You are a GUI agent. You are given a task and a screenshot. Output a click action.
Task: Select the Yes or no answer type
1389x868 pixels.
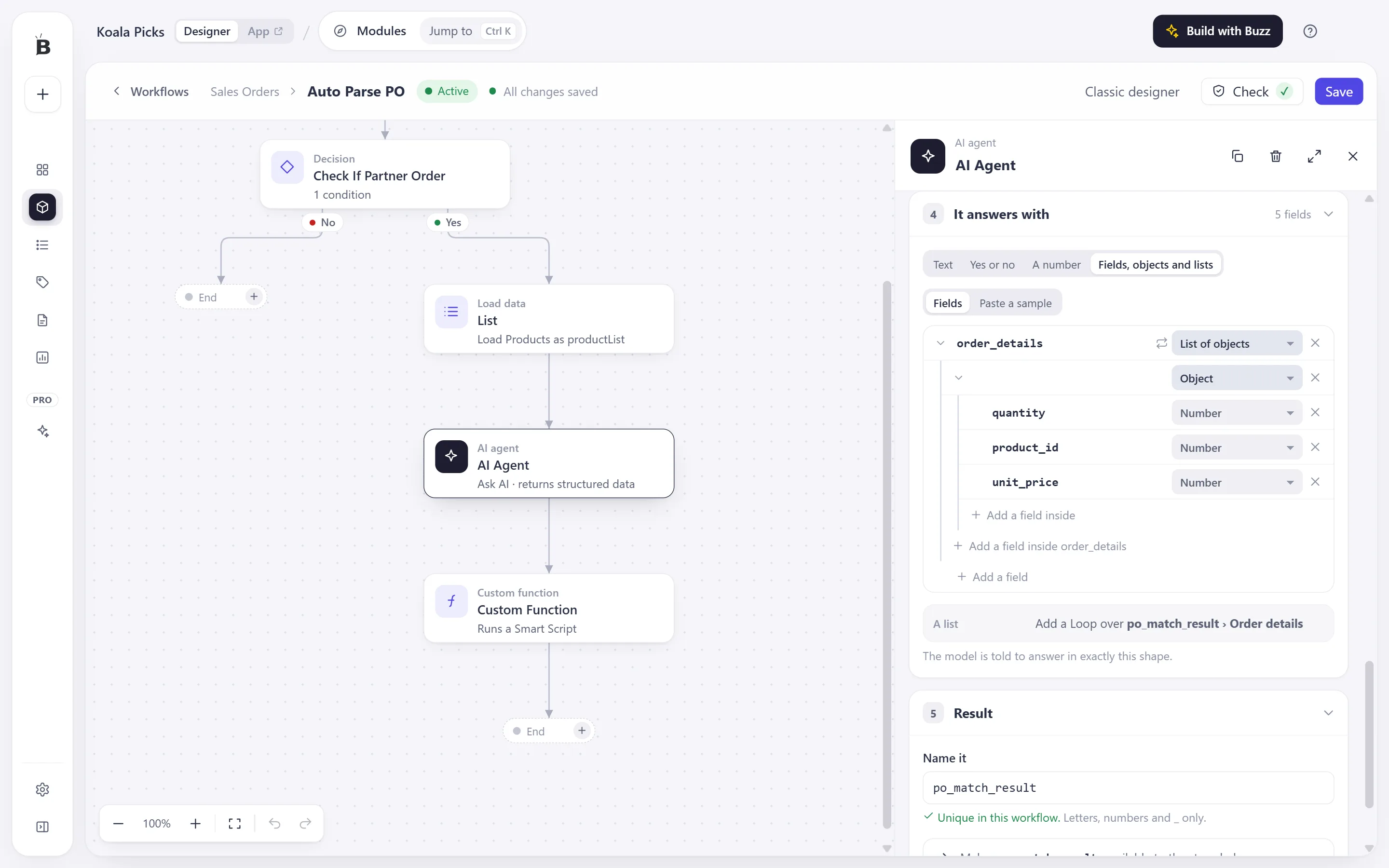click(992, 265)
